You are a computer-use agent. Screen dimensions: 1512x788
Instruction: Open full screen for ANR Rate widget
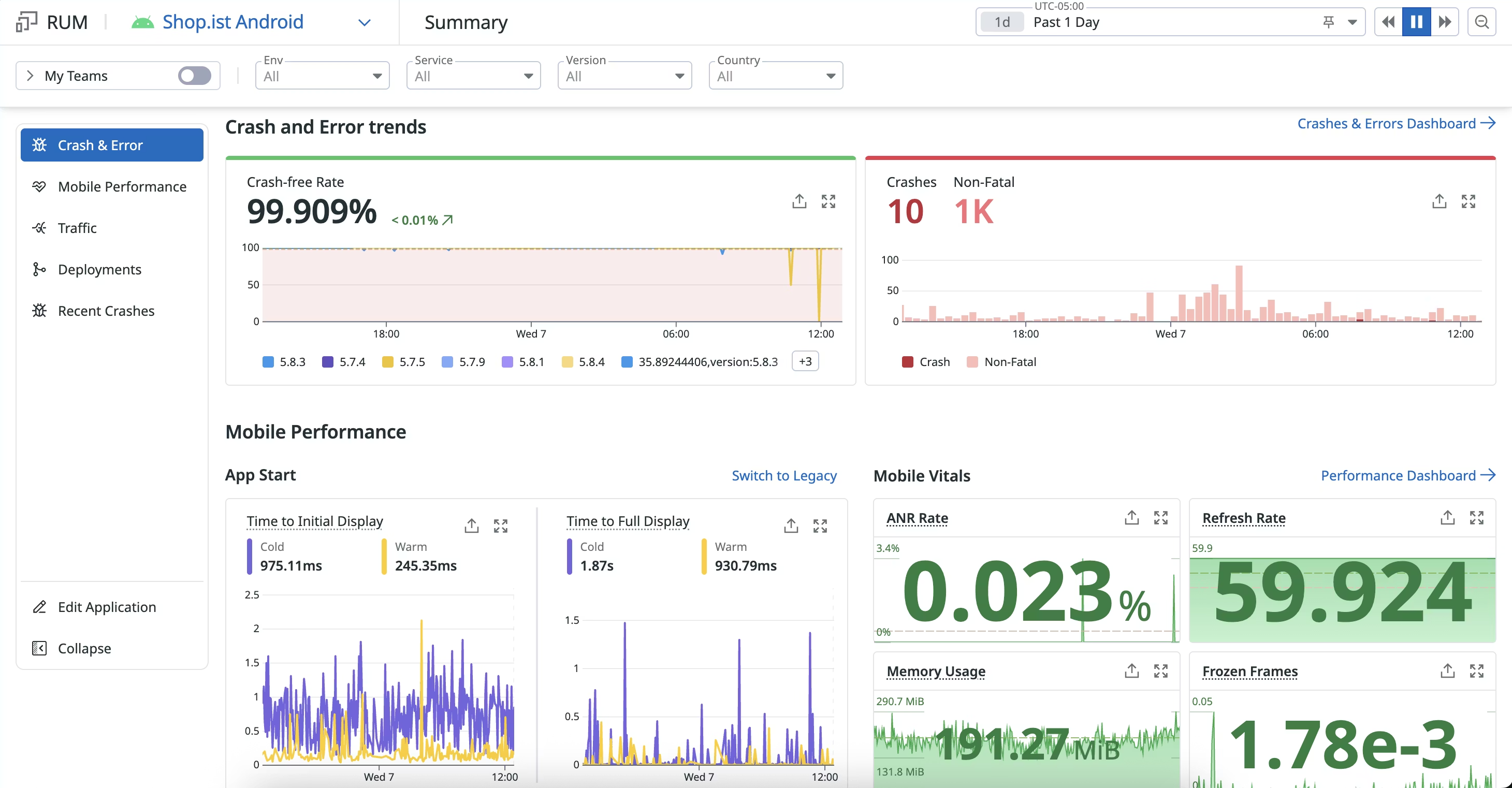(1160, 518)
